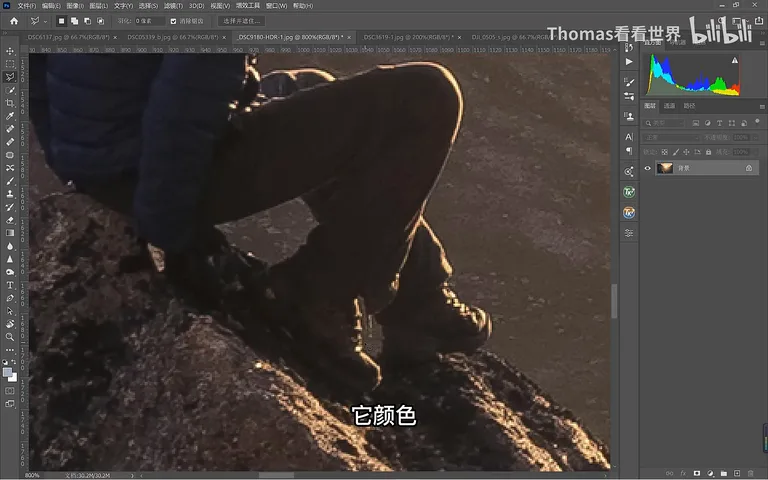Switch to _DSC6137.jpg document tab
This screenshot has width=768, height=480.
click(68, 37)
